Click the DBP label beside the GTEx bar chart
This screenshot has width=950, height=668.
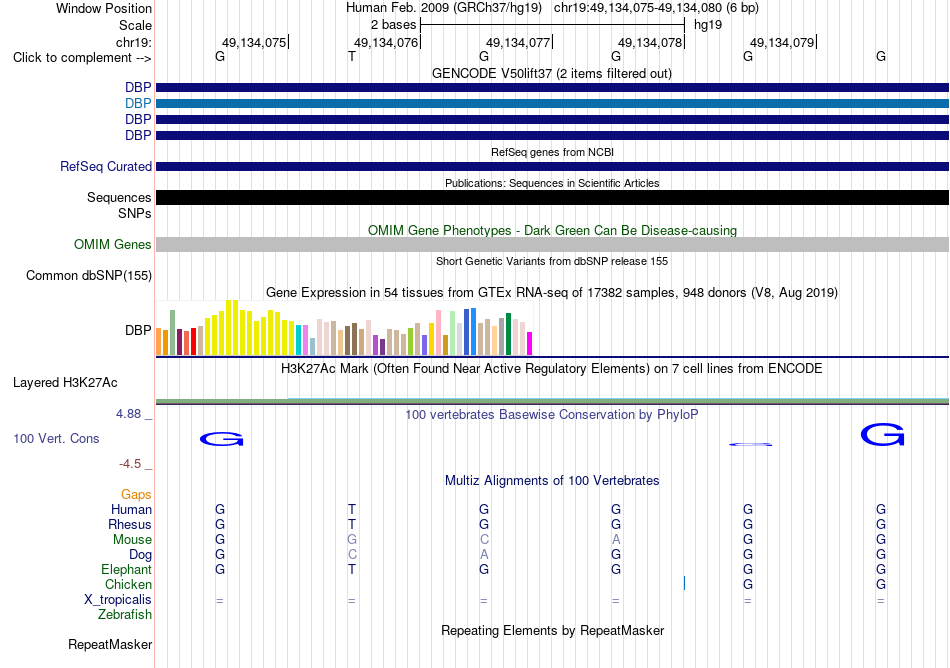pyautogui.click(x=138, y=331)
